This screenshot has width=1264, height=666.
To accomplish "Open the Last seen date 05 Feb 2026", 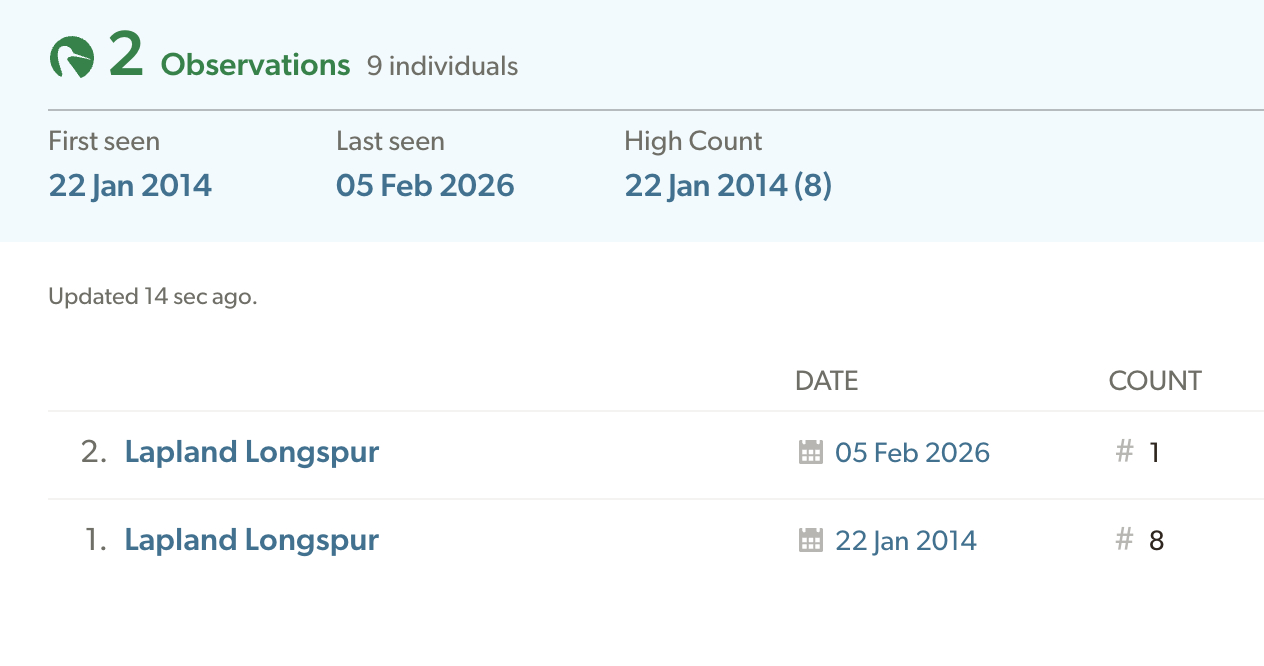I will click(425, 186).
